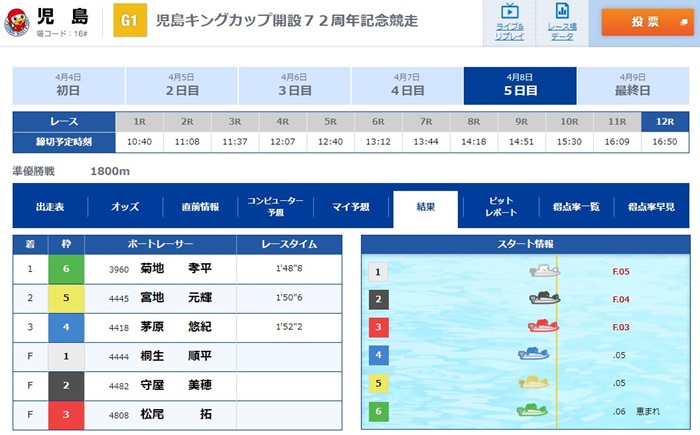Switch to 出走表 tab

[50, 207]
